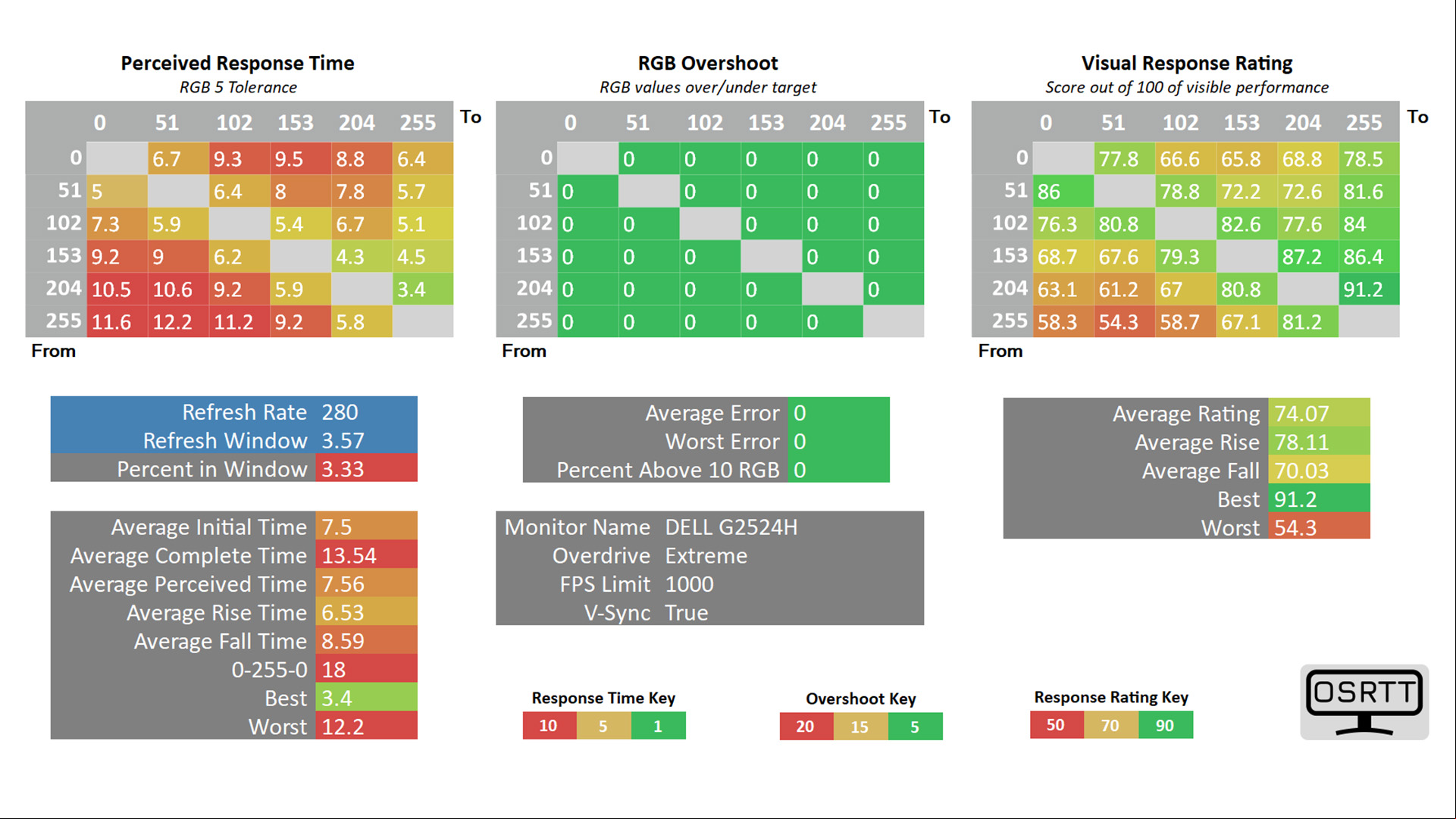The width and height of the screenshot is (1456, 819).
Task: Click the yellow 70 Response Rating Key swatch
Action: pyautogui.click(x=1110, y=725)
